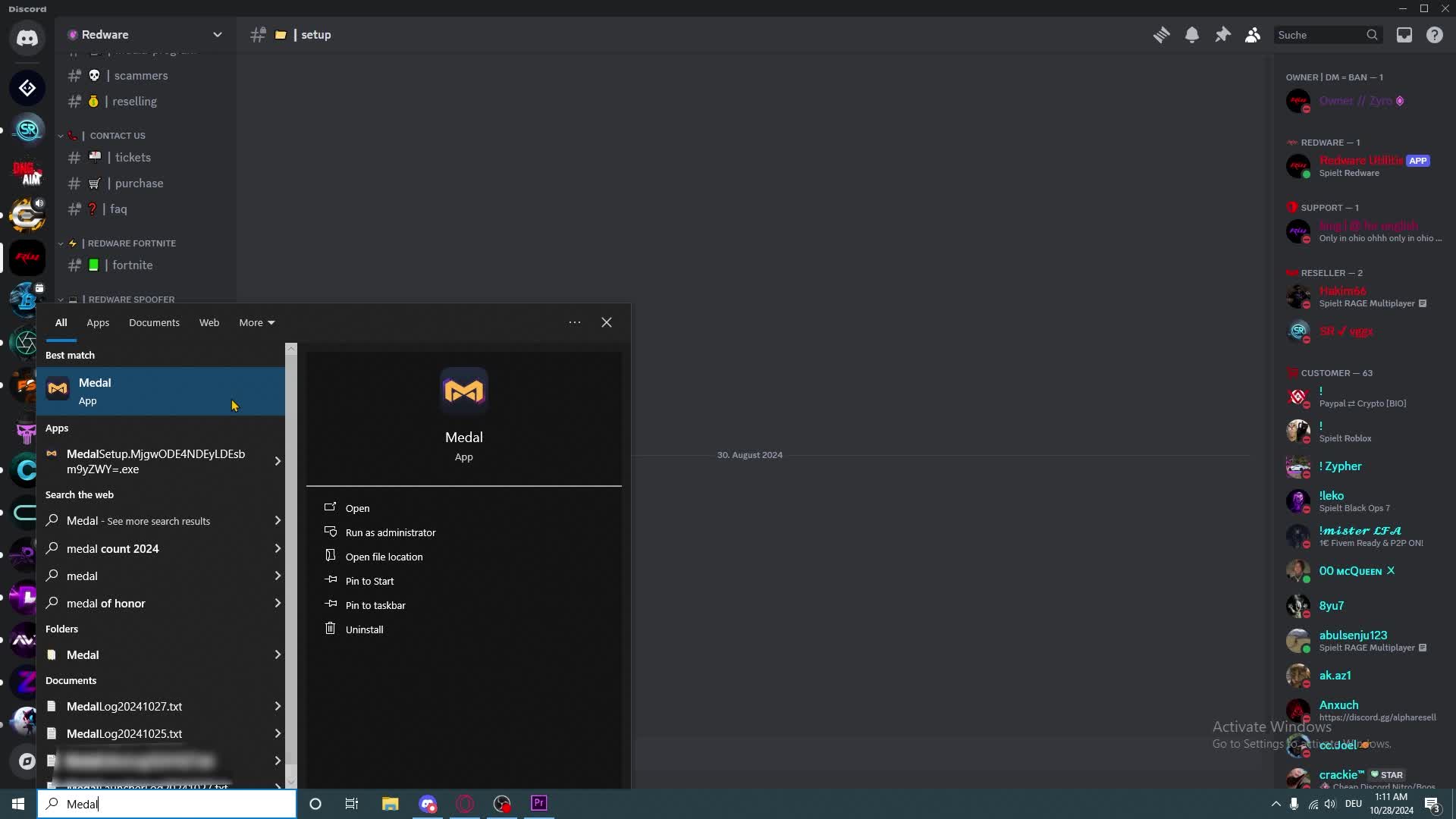Click the Discord help question mark icon
Image resolution: width=1456 pixels, height=819 pixels.
[1435, 35]
